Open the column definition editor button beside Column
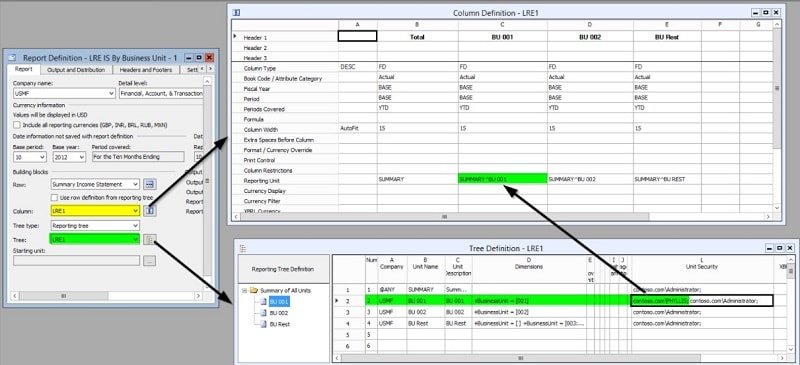 coord(150,210)
